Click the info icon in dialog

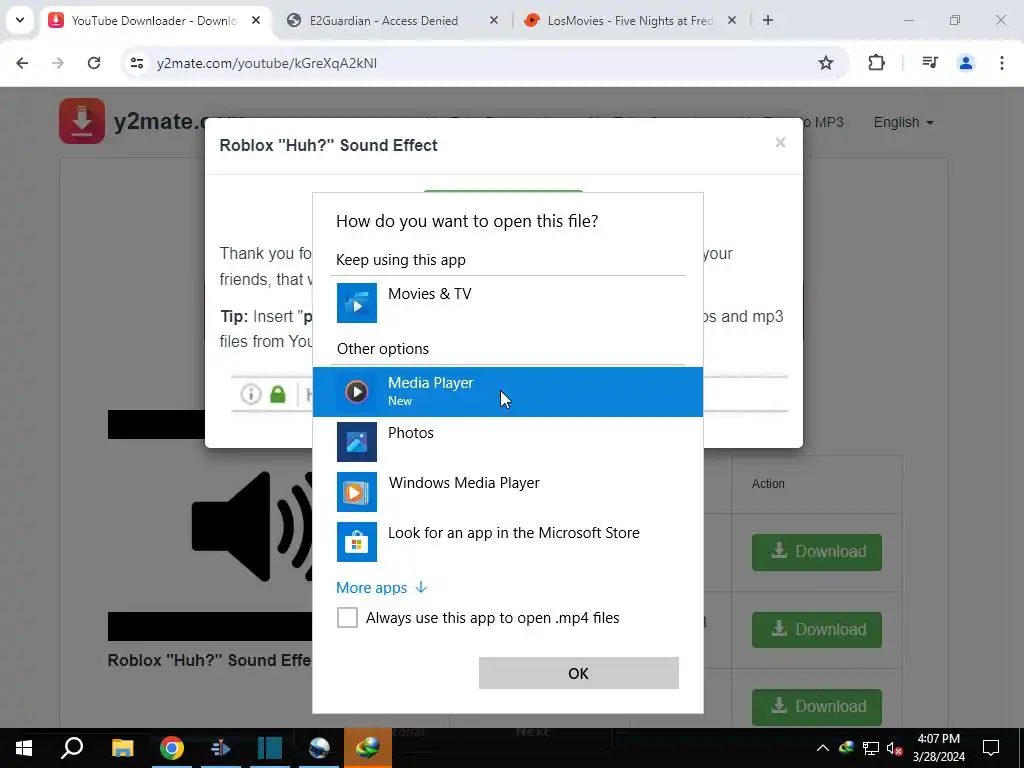(x=251, y=394)
